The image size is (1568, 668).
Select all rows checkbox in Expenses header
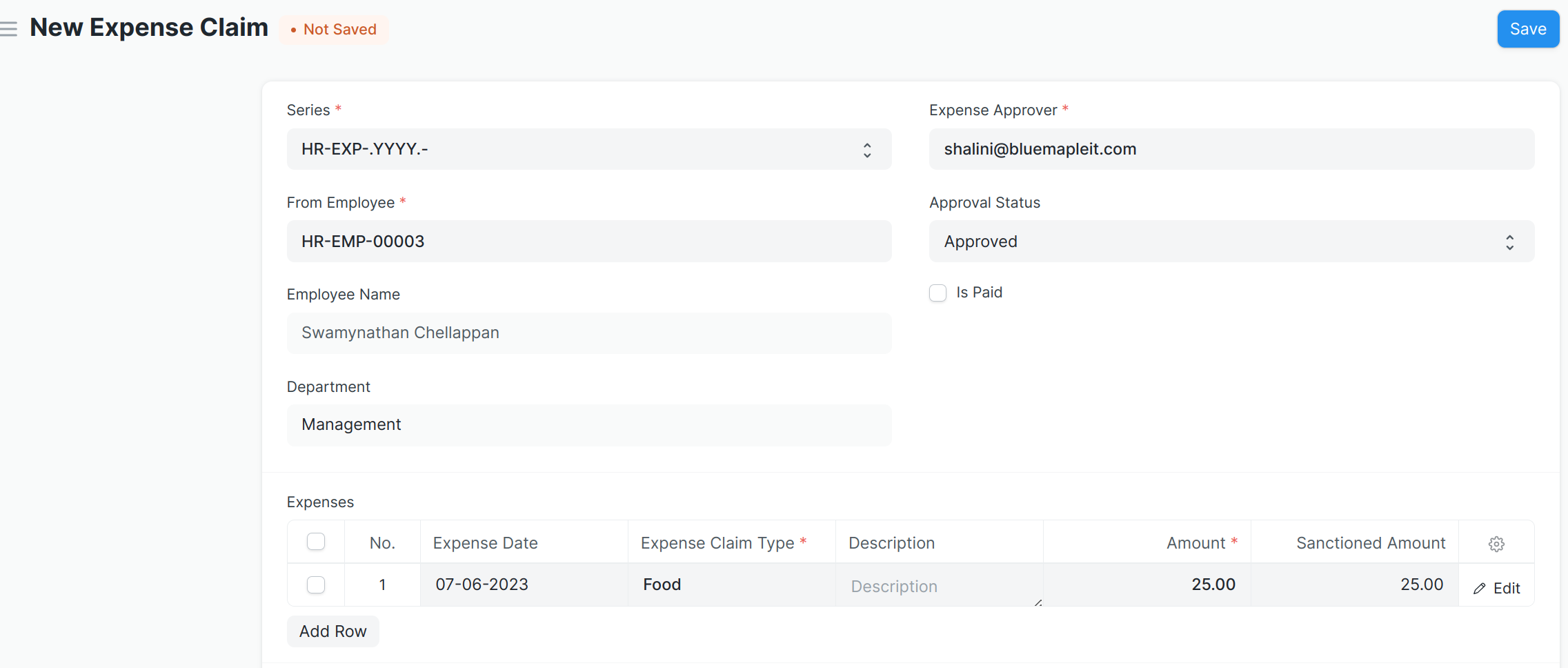[316, 542]
